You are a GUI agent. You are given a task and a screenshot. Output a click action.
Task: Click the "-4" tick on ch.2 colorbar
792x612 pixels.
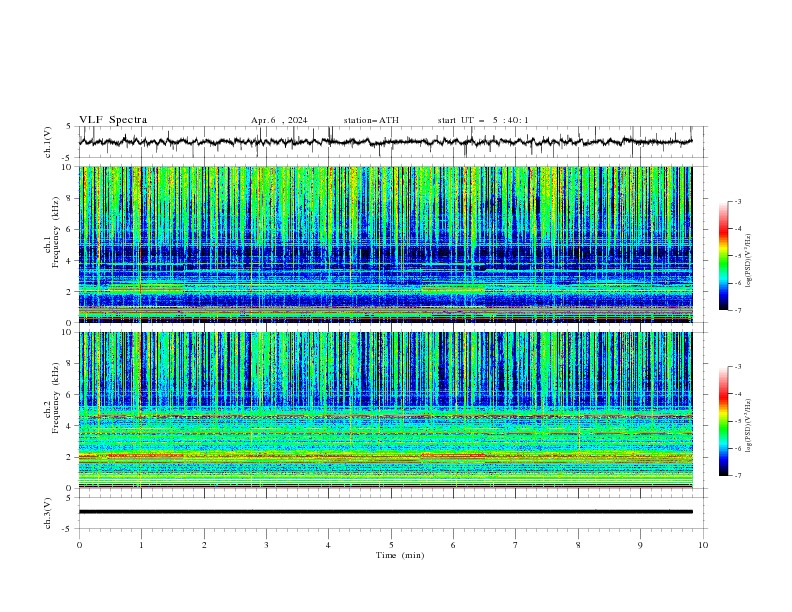click(x=737, y=394)
